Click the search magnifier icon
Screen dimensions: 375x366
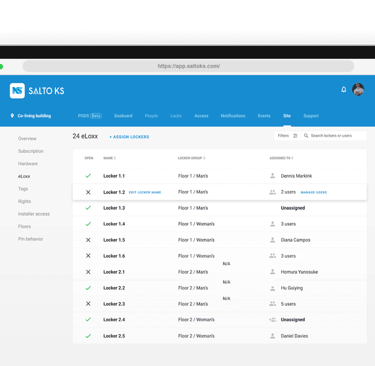[x=306, y=136]
